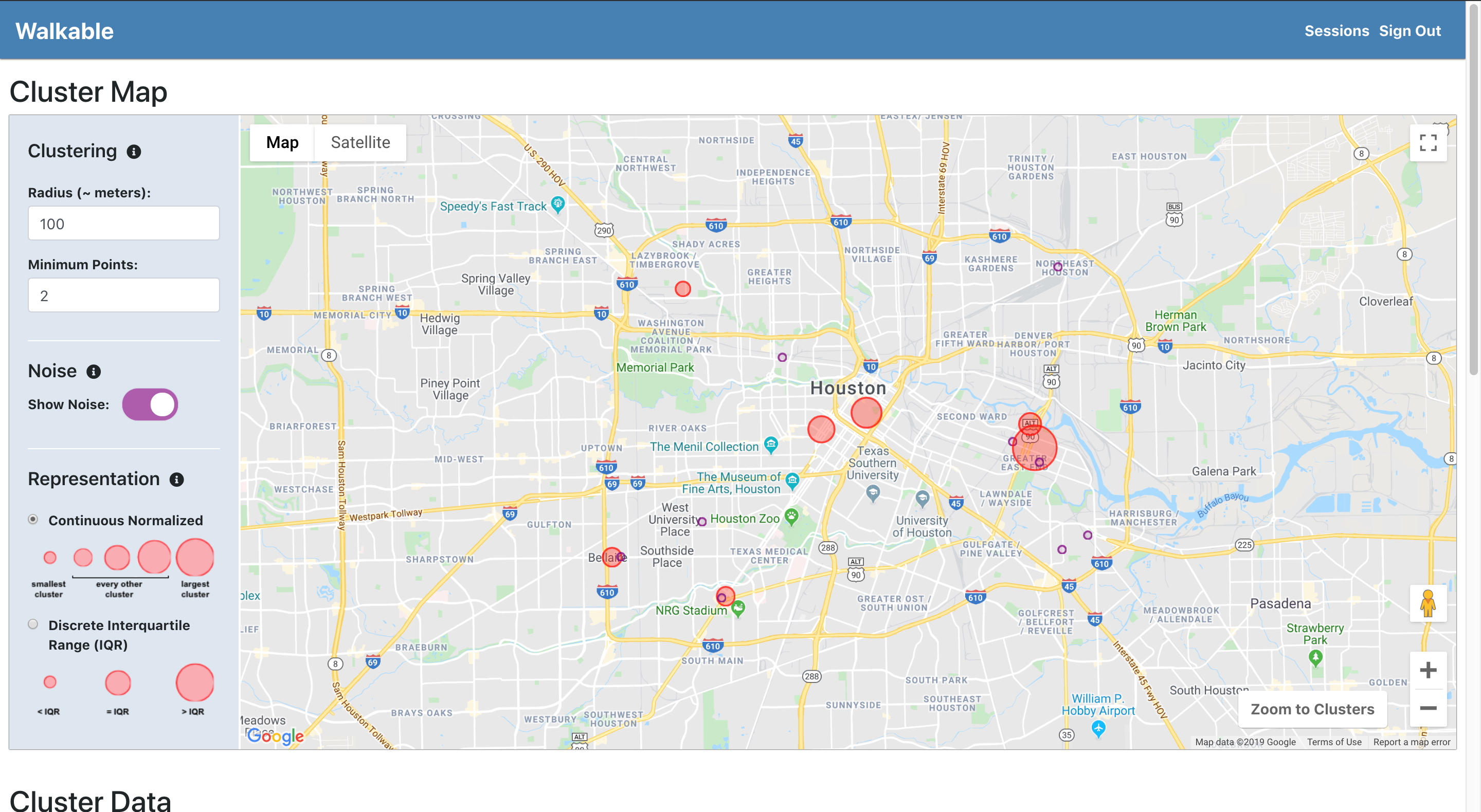Screen dimensions: 1481x812
Task: Click the Representation info icon
Action: 176,480
